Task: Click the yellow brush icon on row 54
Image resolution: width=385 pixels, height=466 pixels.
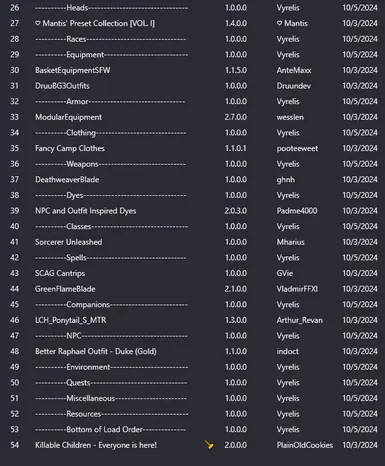Action: tap(209, 445)
